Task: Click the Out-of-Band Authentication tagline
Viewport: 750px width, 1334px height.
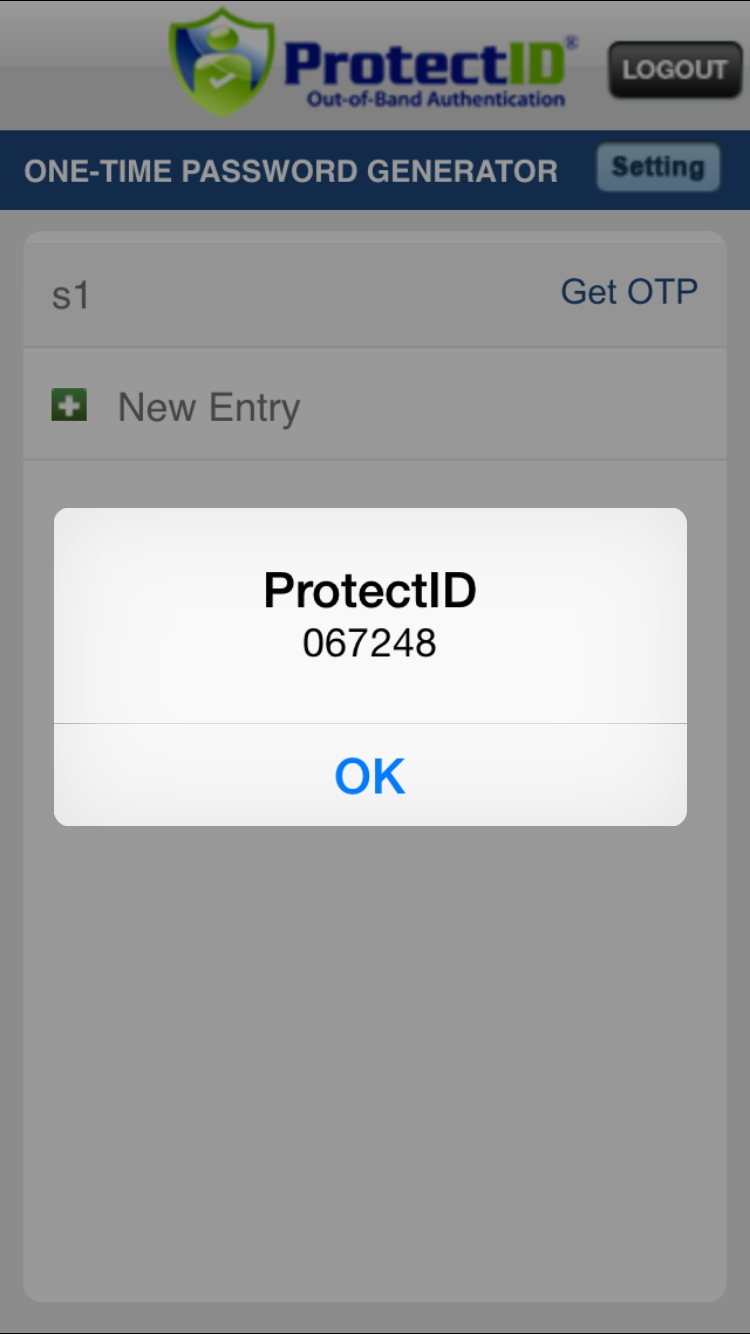Action: tap(436, 100)
